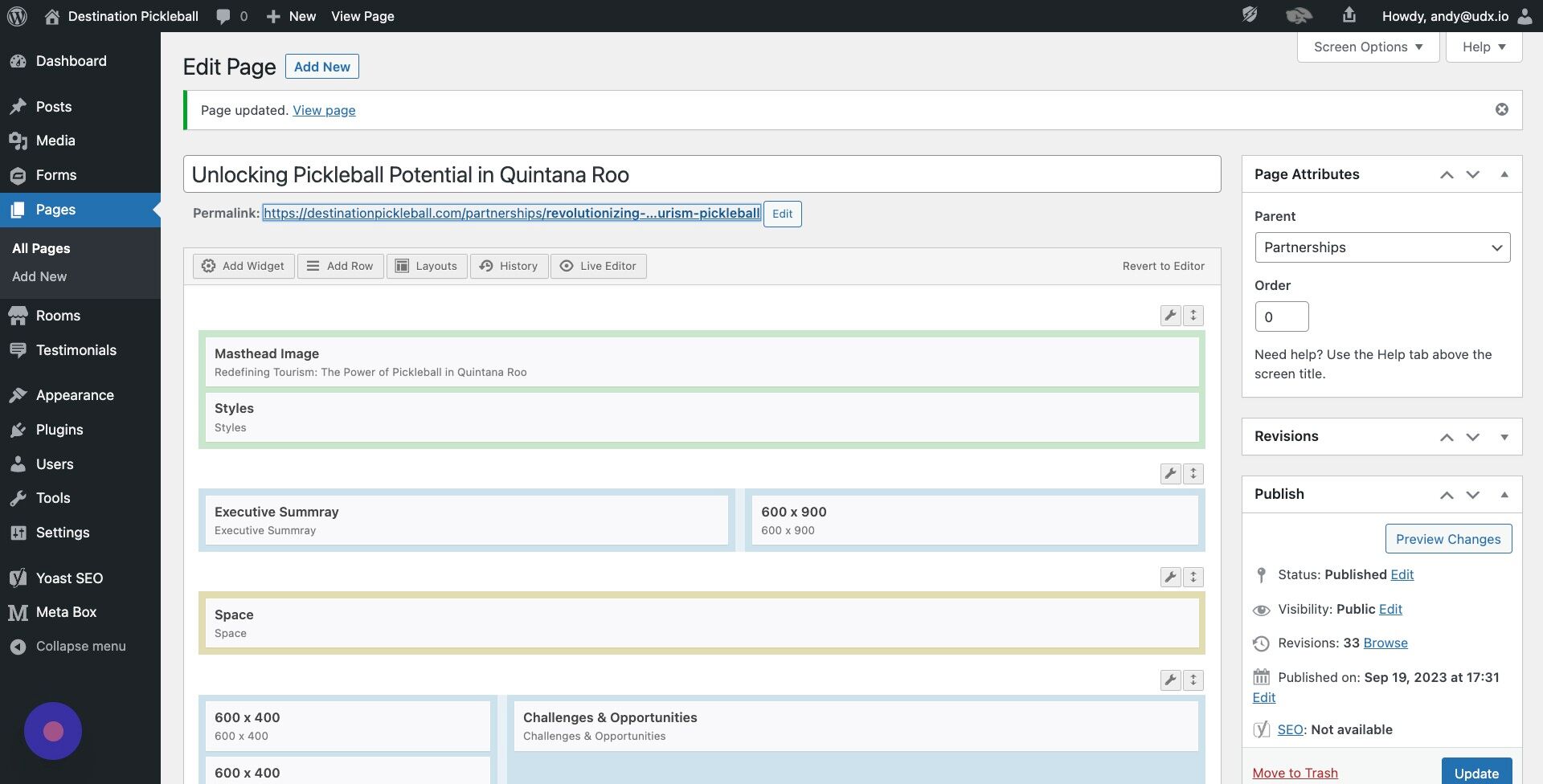Collapse the admin sidebar menu
1543x784 pixels.
click(80, 646)
